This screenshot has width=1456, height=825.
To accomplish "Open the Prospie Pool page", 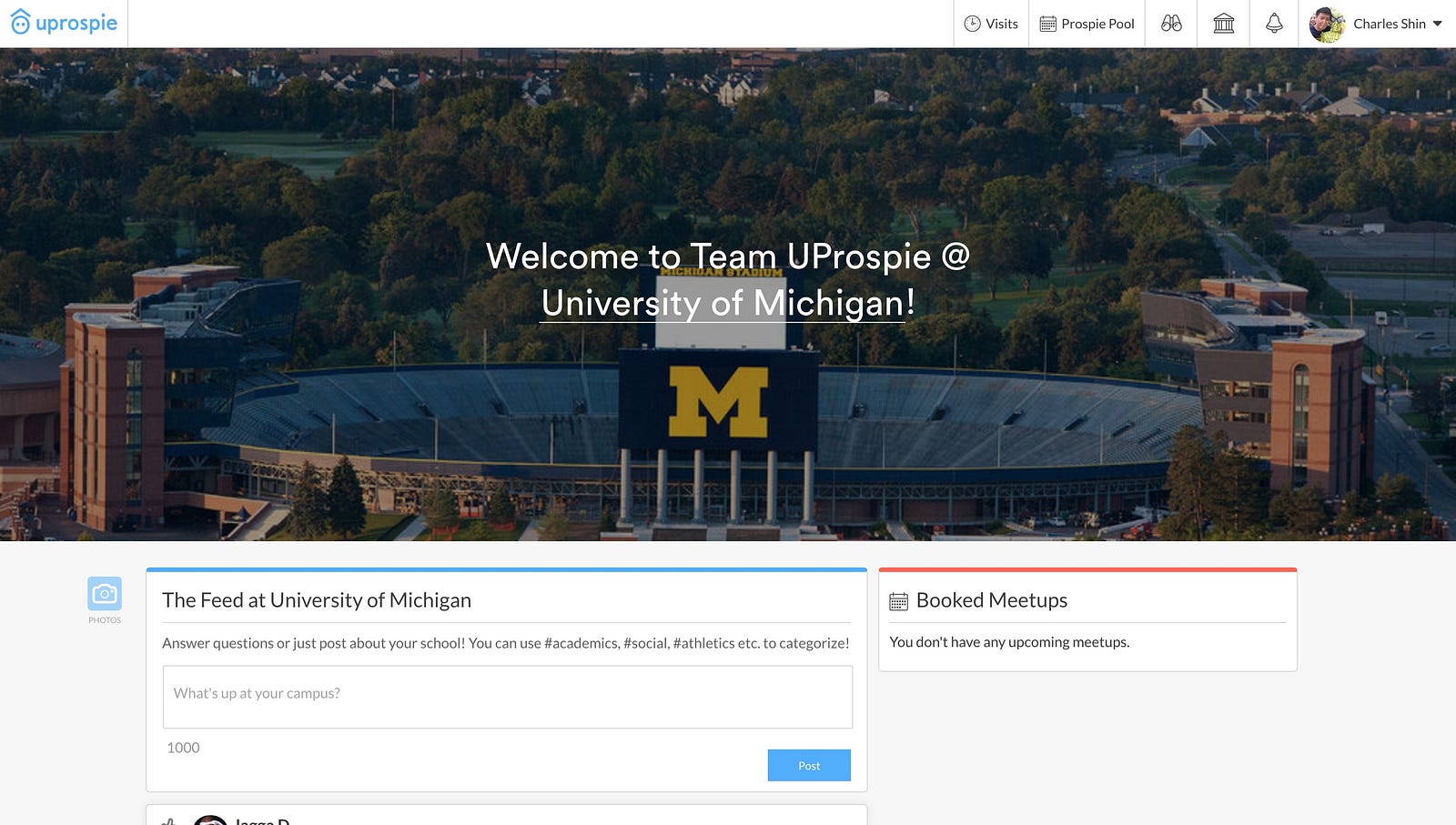I will [1087, 24].
